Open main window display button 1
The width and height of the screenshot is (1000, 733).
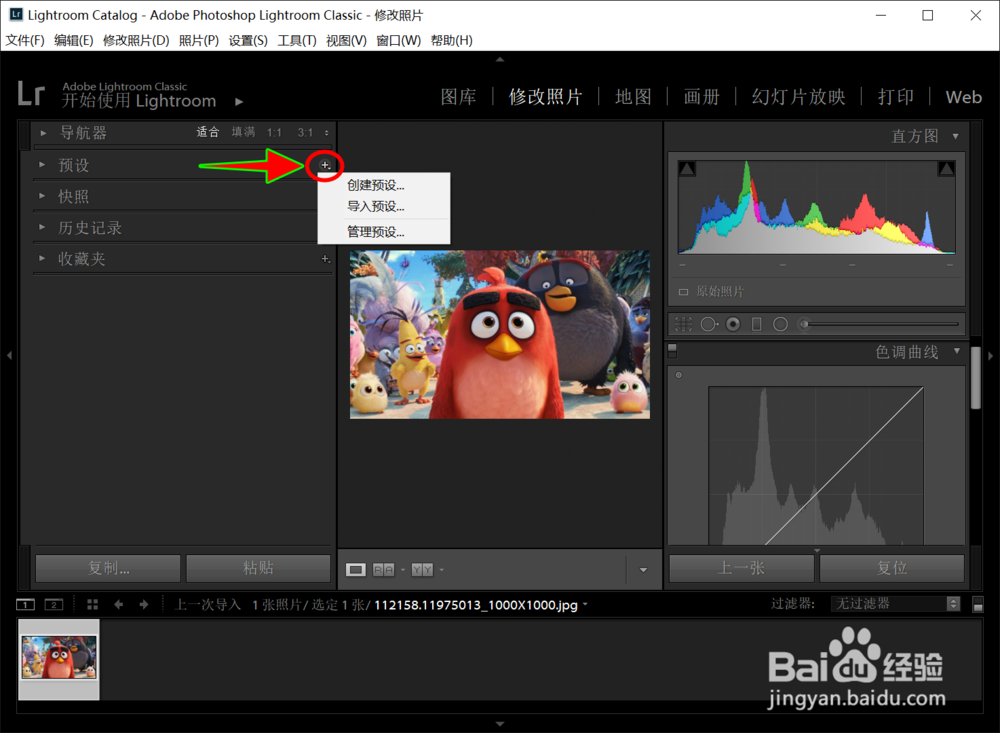[26, 604]
